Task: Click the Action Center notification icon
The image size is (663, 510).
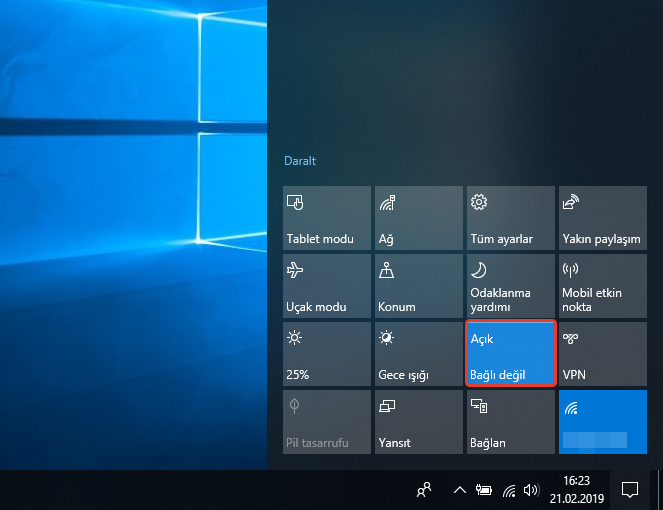Action: [630, 490]
